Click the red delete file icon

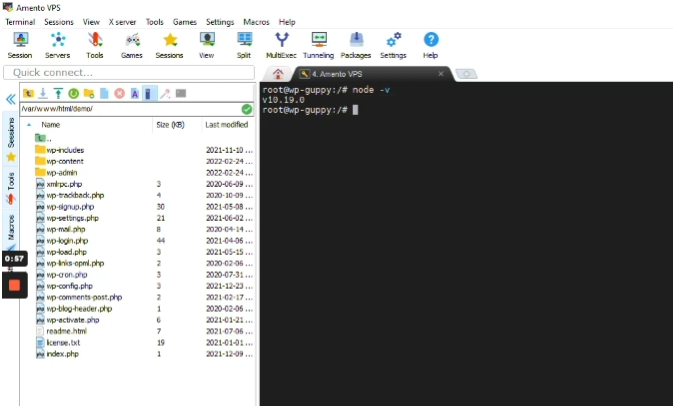(119, 93)
